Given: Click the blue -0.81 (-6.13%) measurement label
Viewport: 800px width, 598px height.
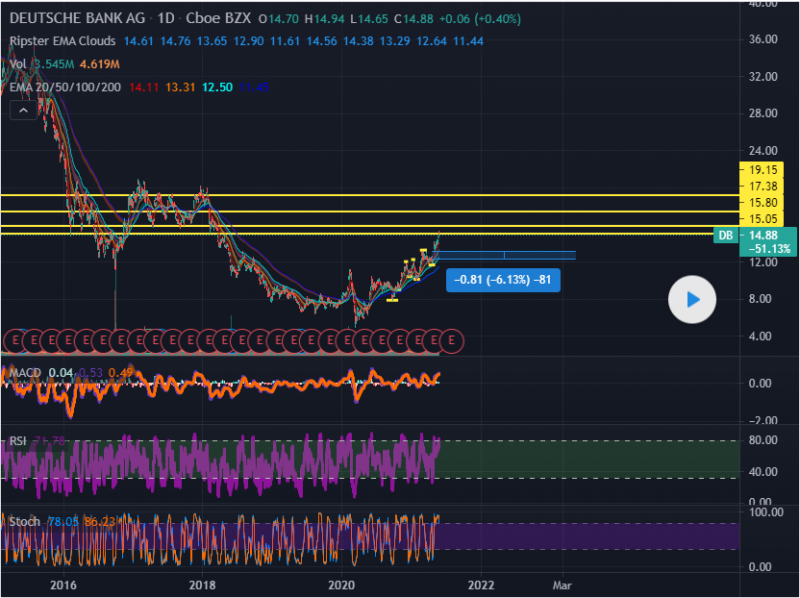Looking at the screenshot, I should [x=503, y=280].
